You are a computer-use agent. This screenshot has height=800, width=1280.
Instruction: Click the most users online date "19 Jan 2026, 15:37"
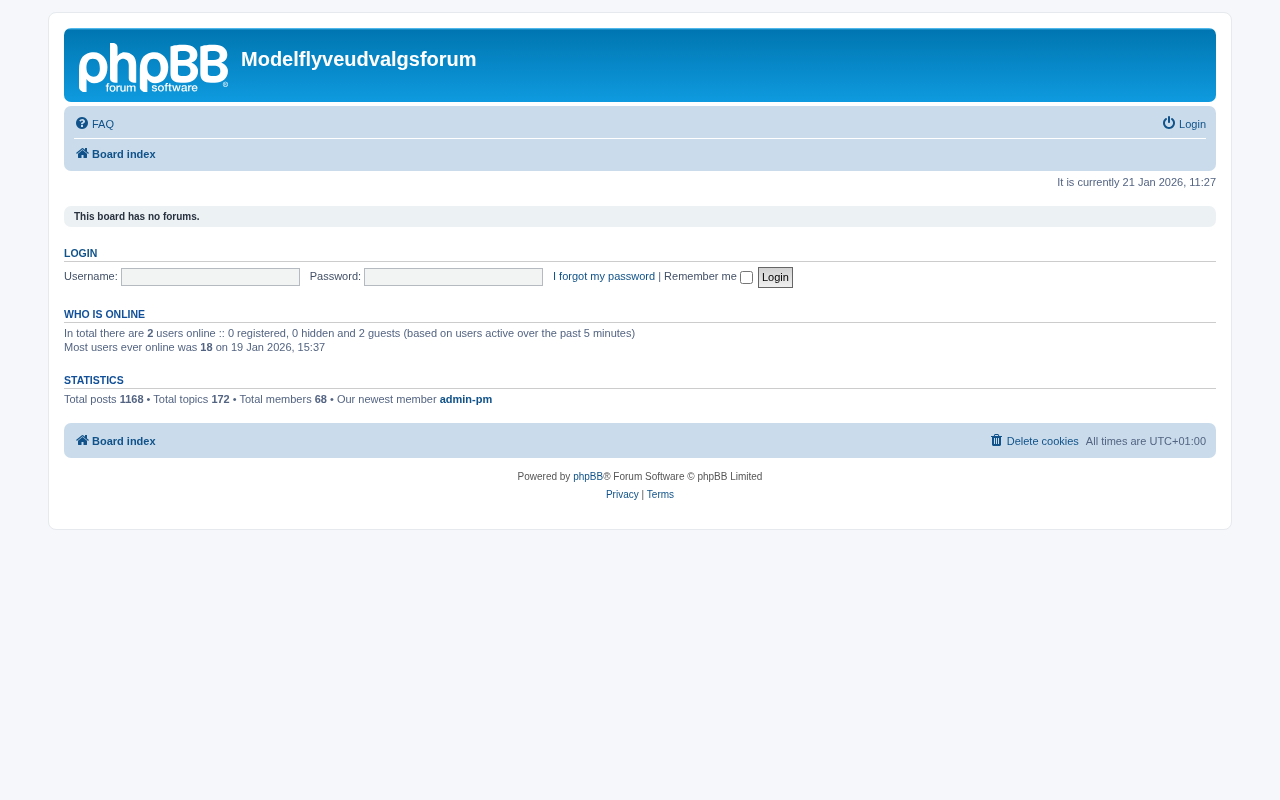click(x=278, y=347)
